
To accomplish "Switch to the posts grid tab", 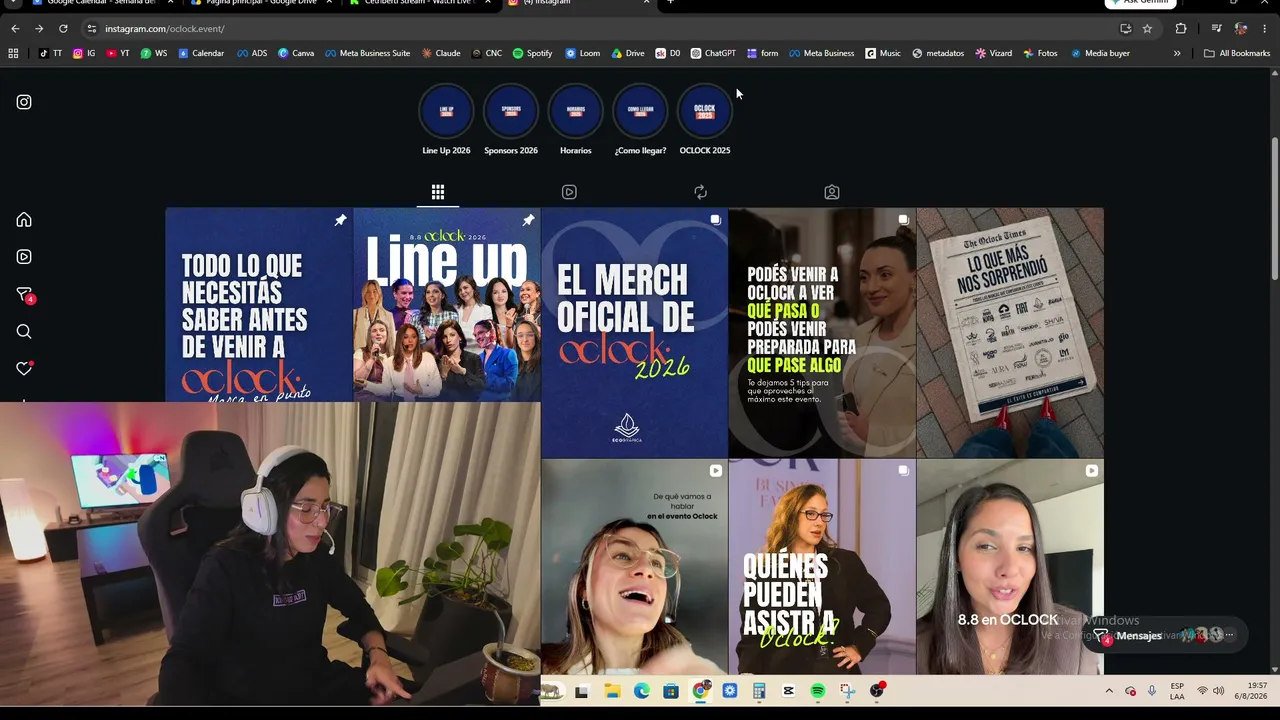I will pos(438,192).
